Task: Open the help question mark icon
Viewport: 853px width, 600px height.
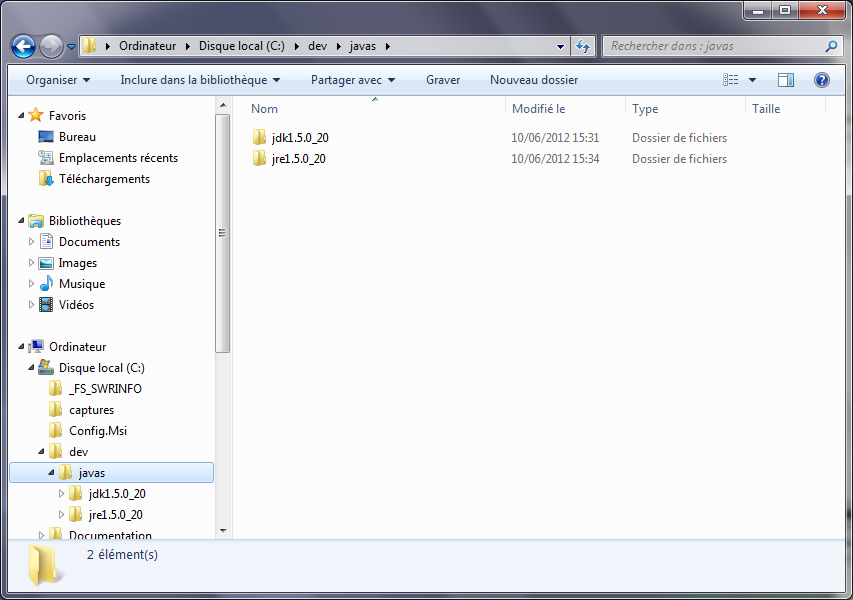Action: (821, 80)
